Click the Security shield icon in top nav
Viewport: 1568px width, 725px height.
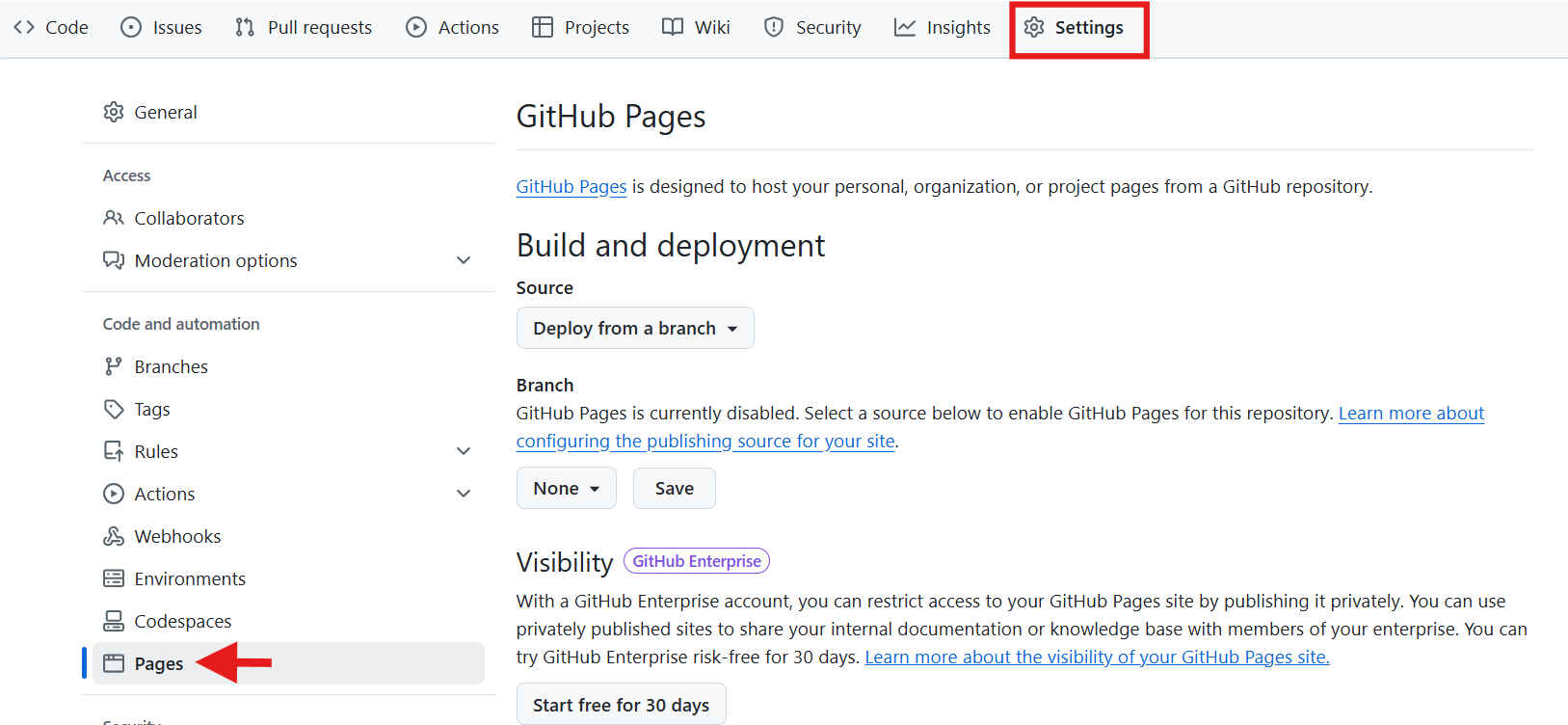pyautogui.click(x=774, y=27)
